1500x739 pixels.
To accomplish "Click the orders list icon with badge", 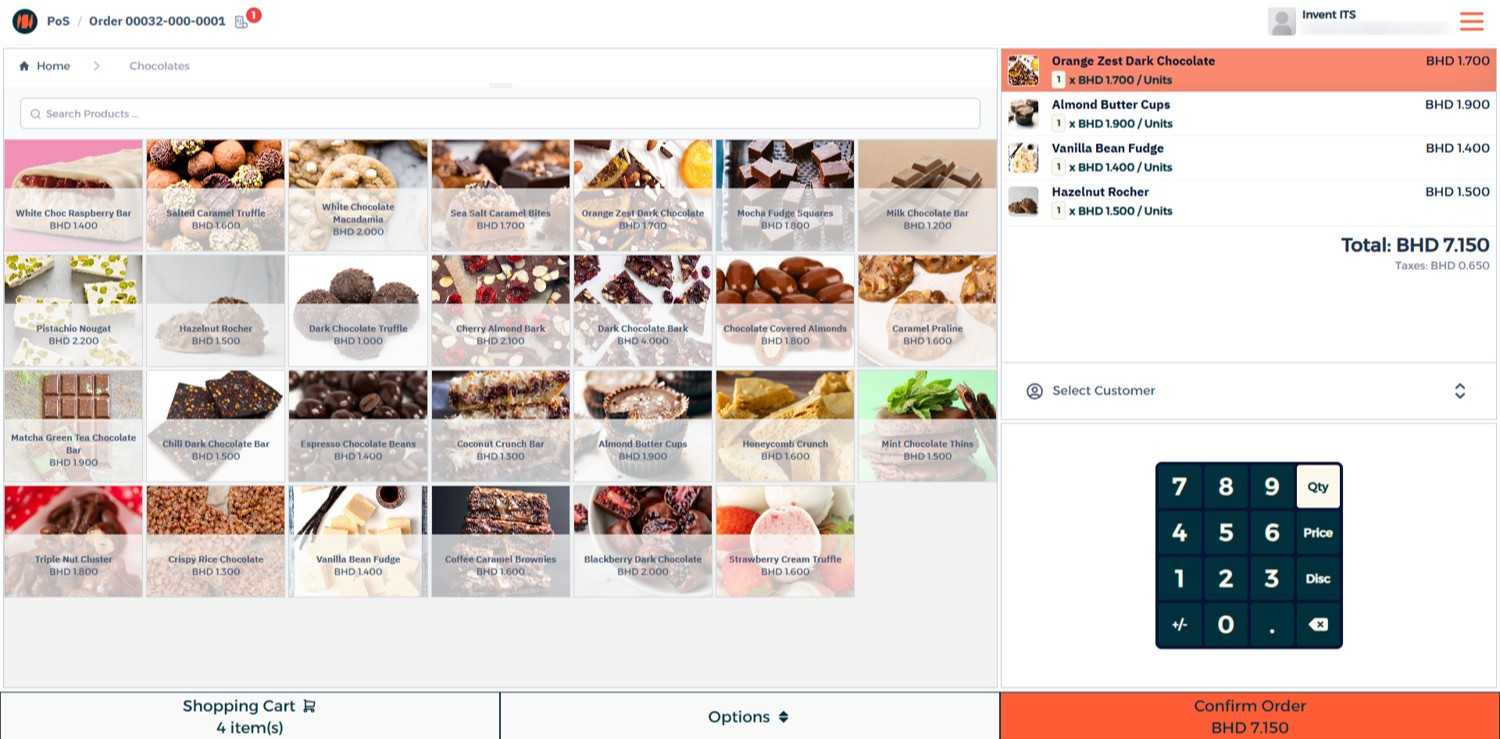I will pyautogui.click(x=242, y=22).
